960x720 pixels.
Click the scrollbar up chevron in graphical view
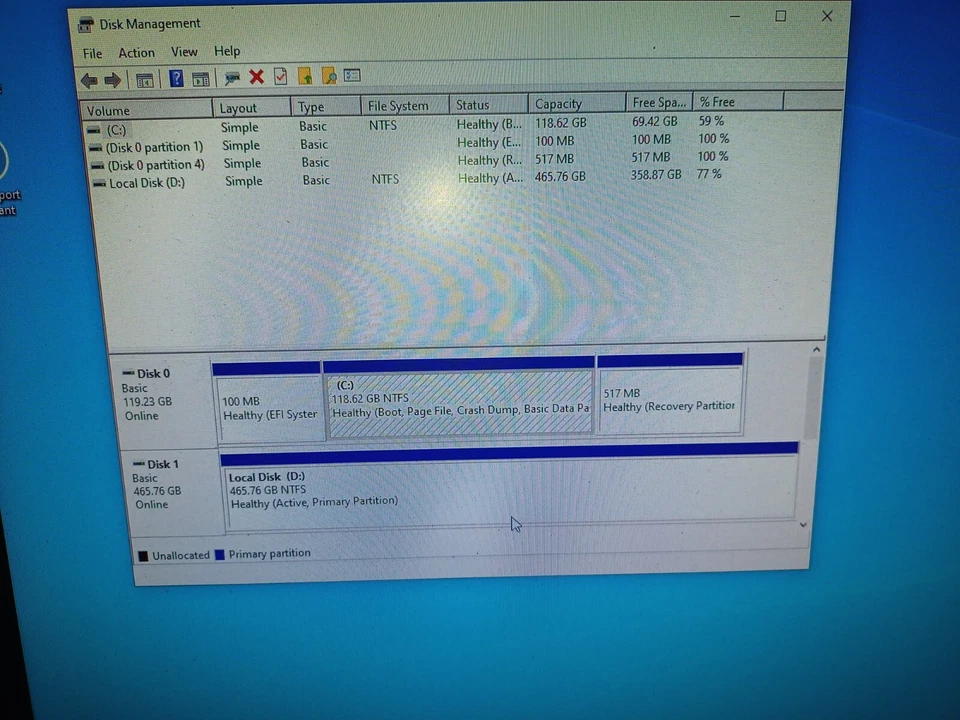pyautogui.click(x=816, y=349)
